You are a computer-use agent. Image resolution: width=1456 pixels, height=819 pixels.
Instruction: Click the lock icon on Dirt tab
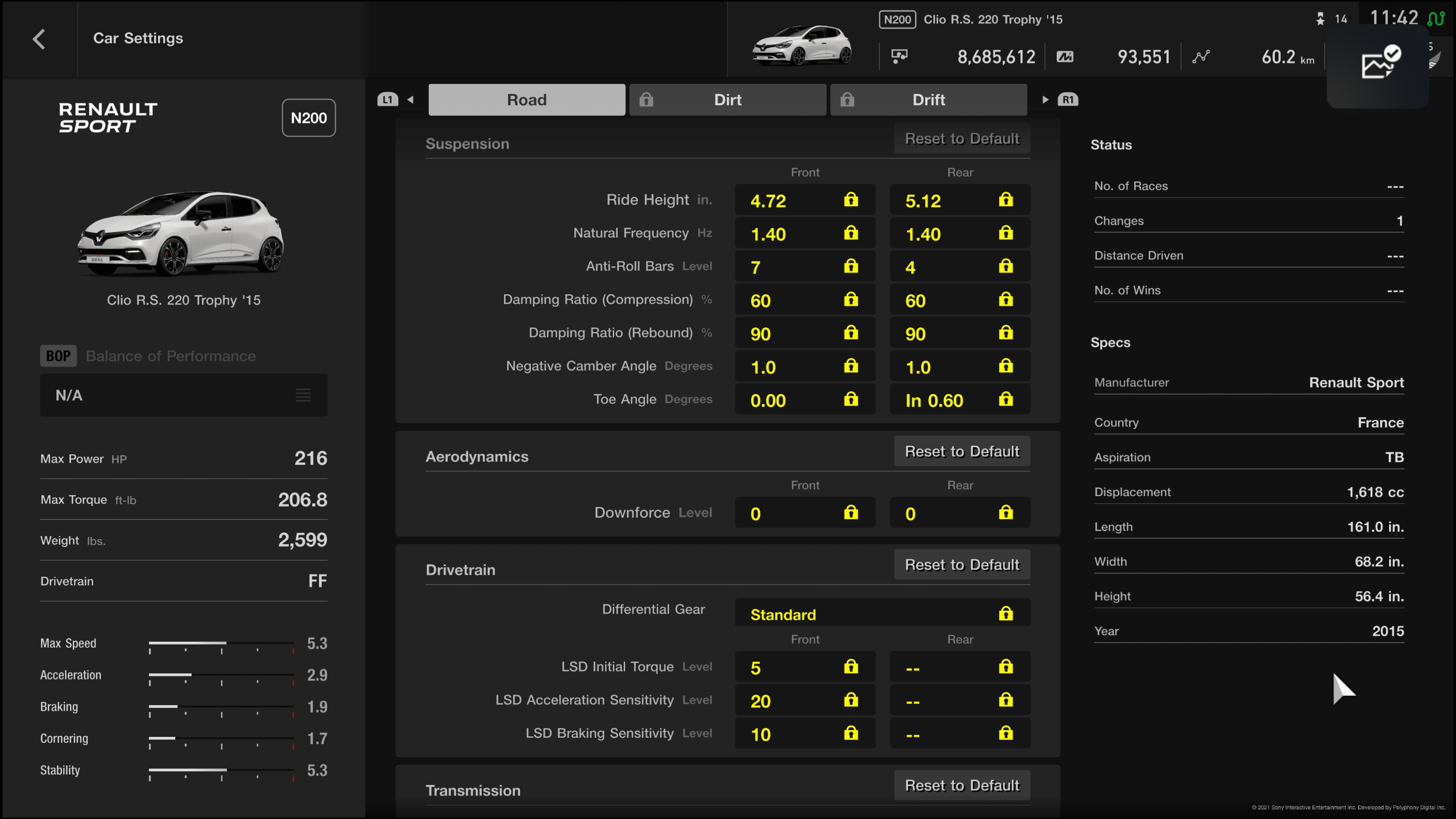tap(646, 99)
